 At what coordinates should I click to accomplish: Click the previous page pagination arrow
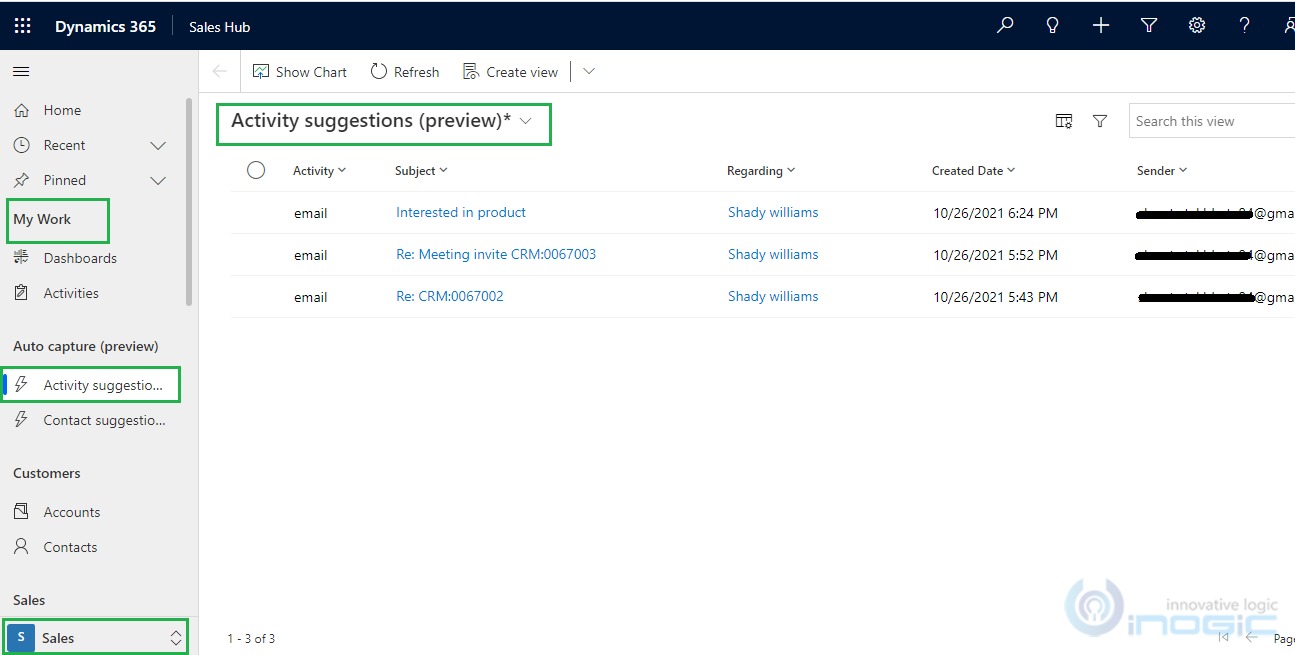point(1250,637)
